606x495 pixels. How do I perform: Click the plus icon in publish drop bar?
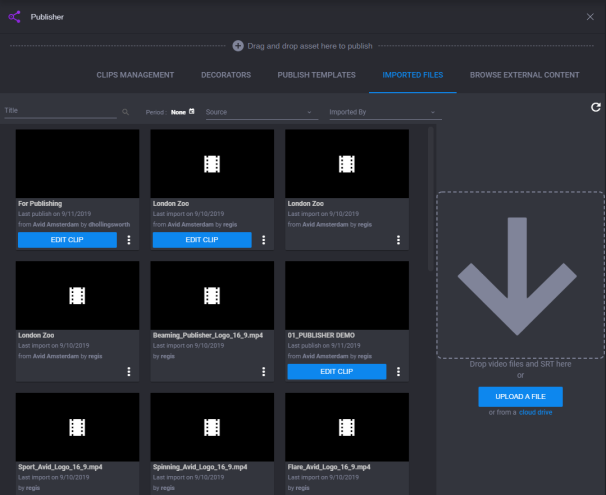click(238, 46)
